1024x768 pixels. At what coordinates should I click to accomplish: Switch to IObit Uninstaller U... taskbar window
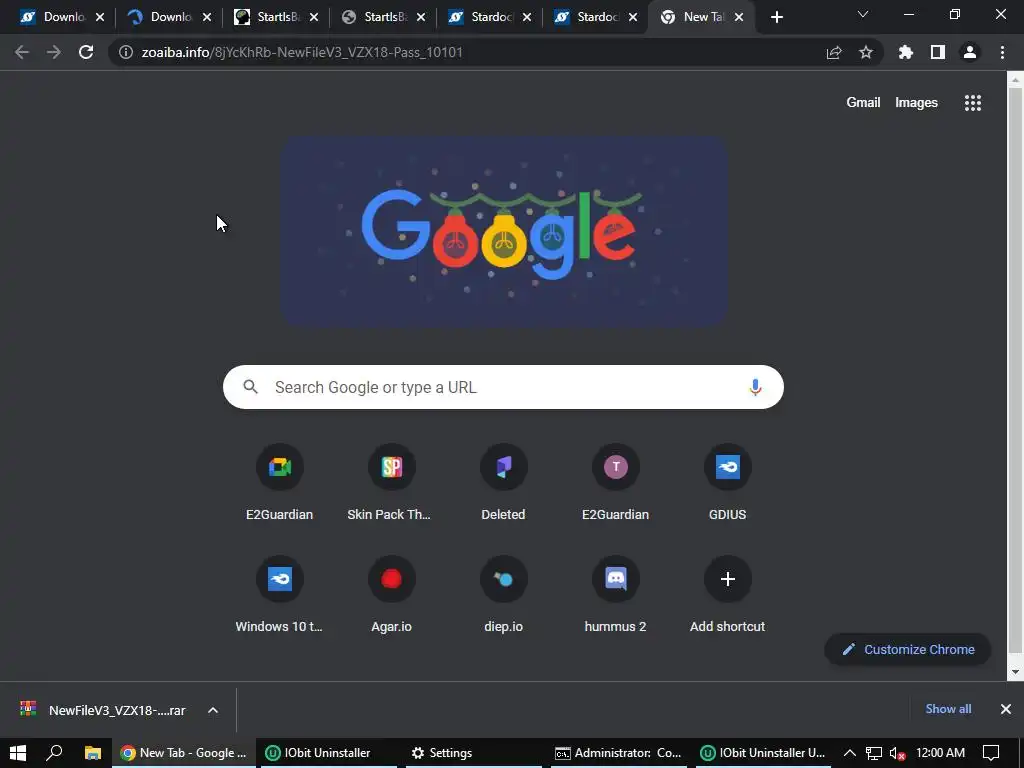coord(762,752)
